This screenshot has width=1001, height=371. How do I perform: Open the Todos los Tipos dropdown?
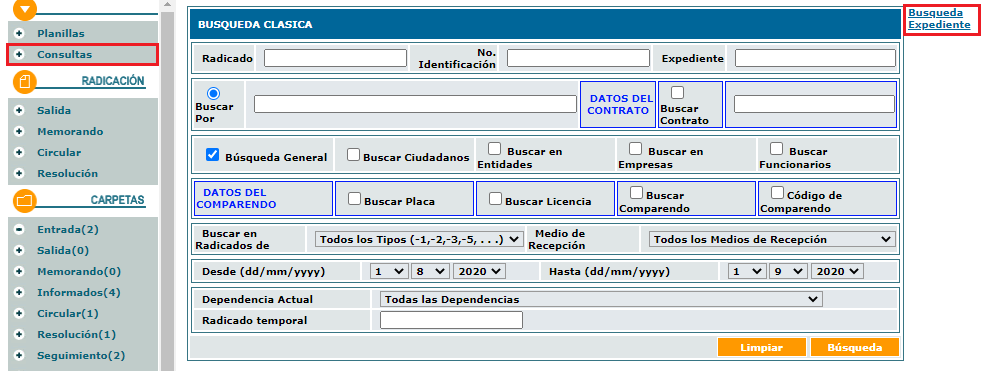[x=419, y=239]
